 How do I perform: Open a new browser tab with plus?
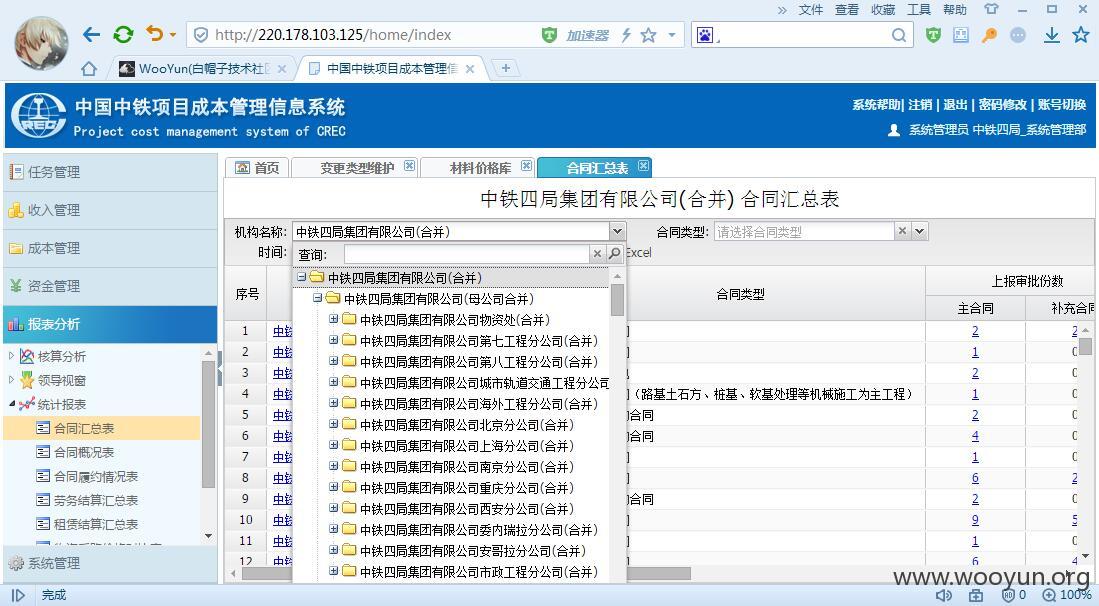point(505,68)
